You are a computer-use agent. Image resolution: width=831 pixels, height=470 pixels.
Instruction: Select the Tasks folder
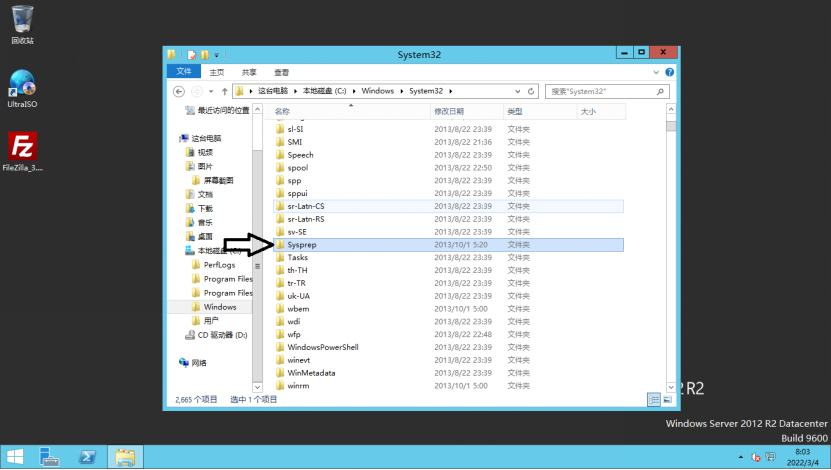(448, 258)
